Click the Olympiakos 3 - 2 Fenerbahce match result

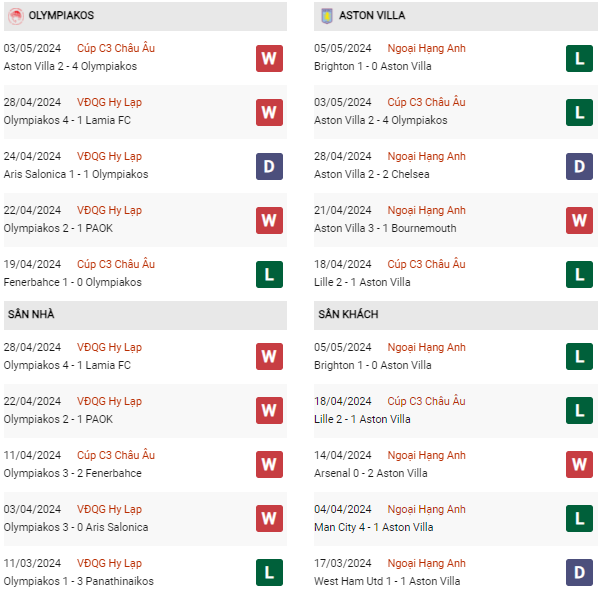[73, 474]
